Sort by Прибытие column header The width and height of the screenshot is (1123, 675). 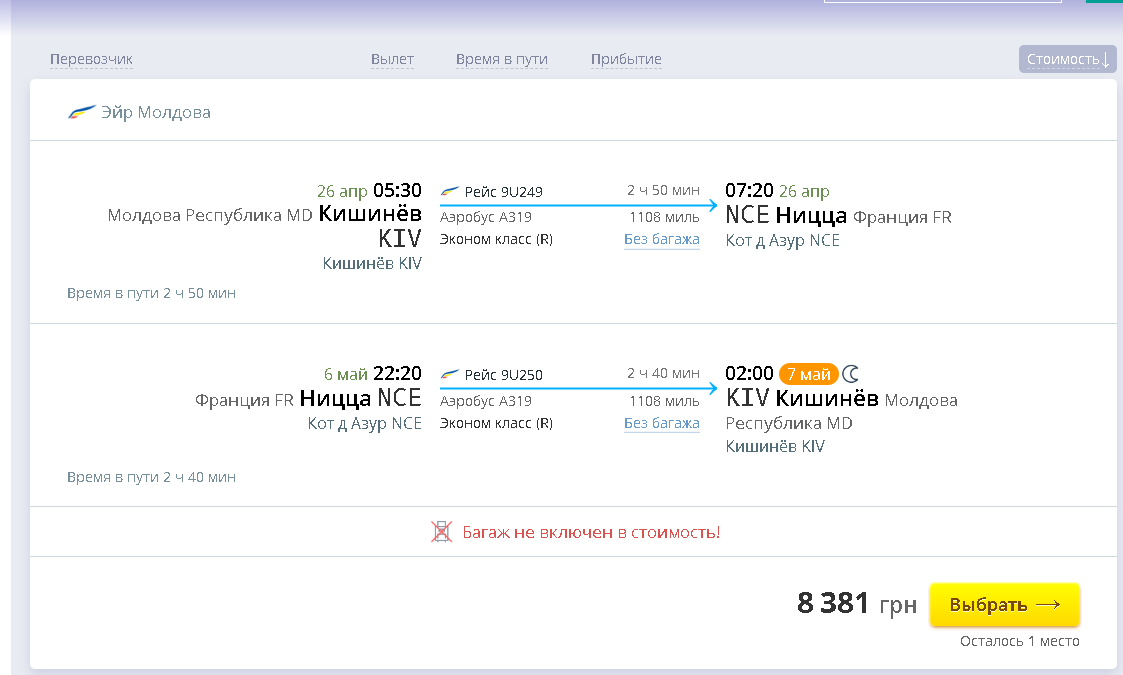626,59
